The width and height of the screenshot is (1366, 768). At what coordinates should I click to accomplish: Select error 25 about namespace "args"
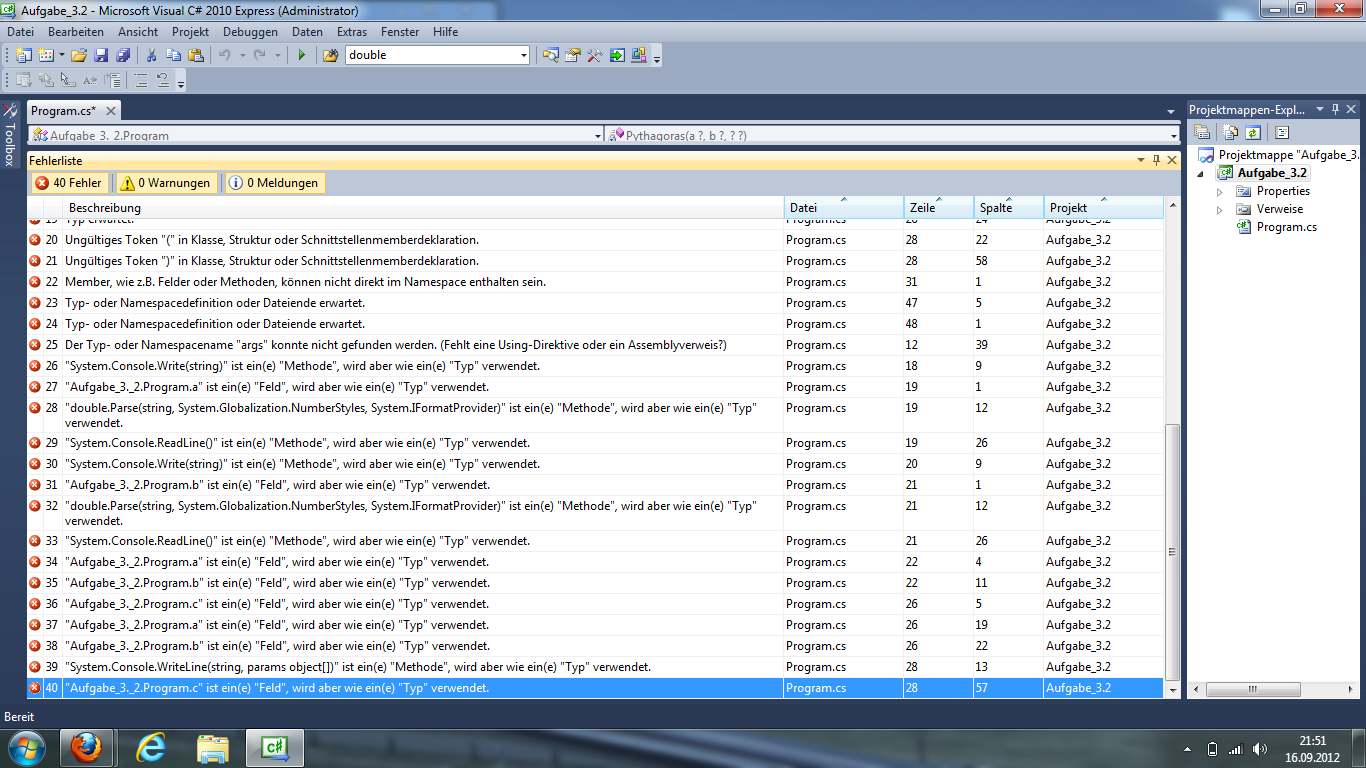595,345
